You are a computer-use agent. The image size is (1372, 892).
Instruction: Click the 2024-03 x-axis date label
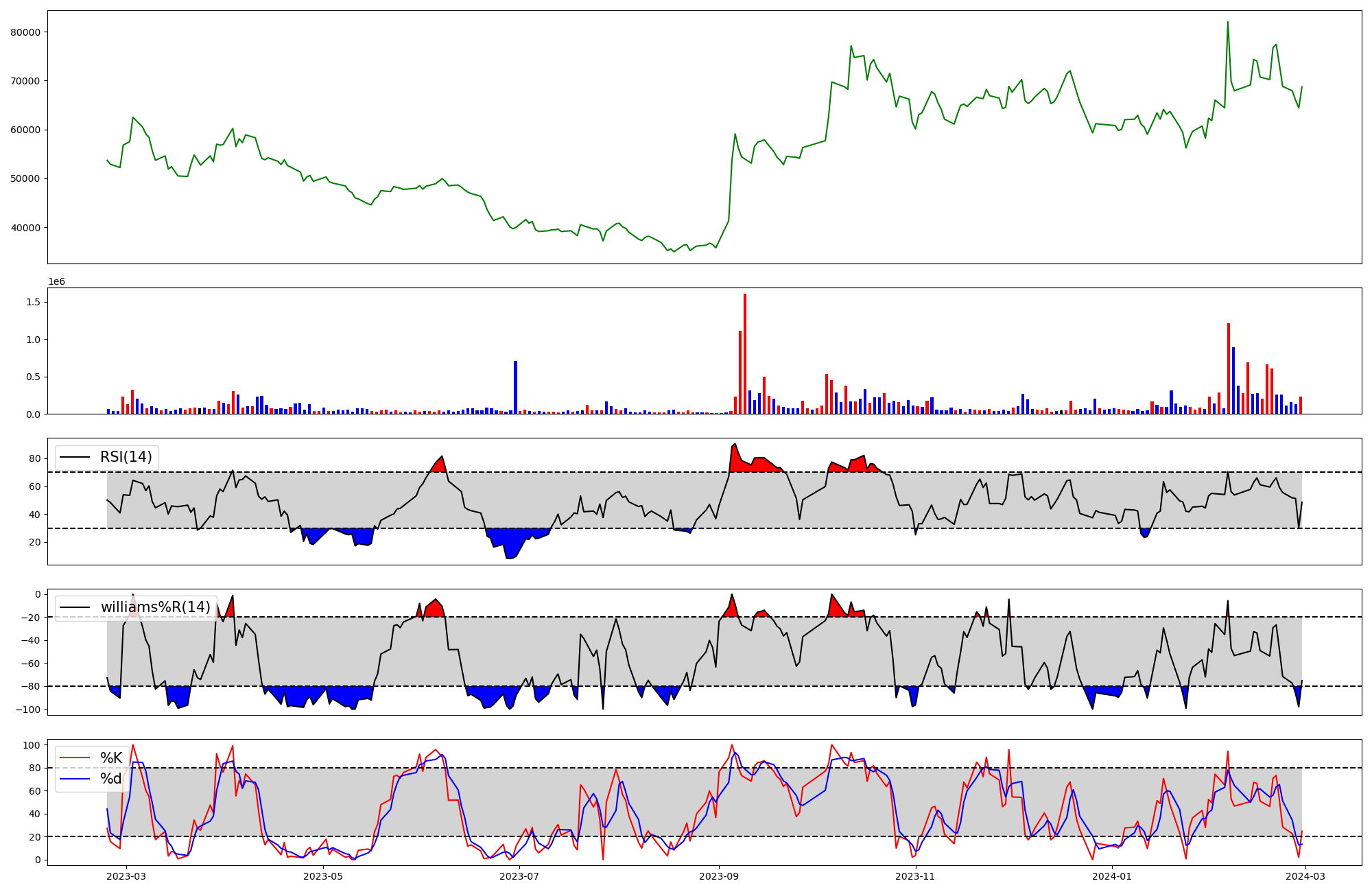coord(1305,876)
